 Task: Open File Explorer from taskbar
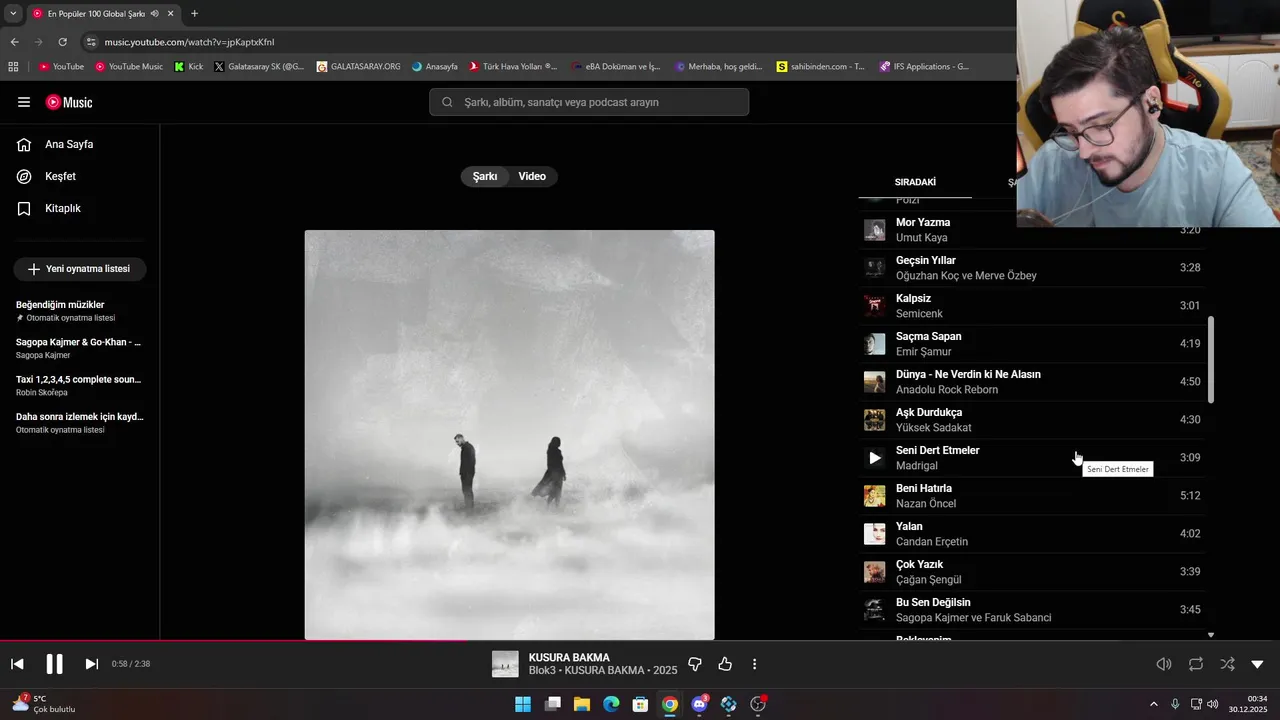582,704
